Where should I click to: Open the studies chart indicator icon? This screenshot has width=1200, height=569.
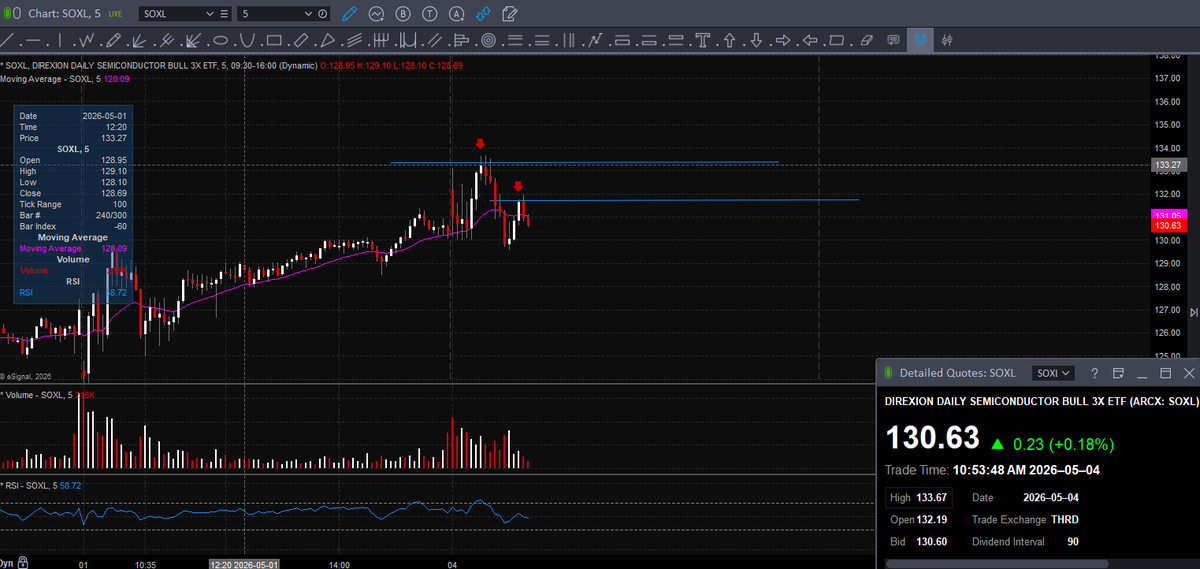[x=377, y=14]
